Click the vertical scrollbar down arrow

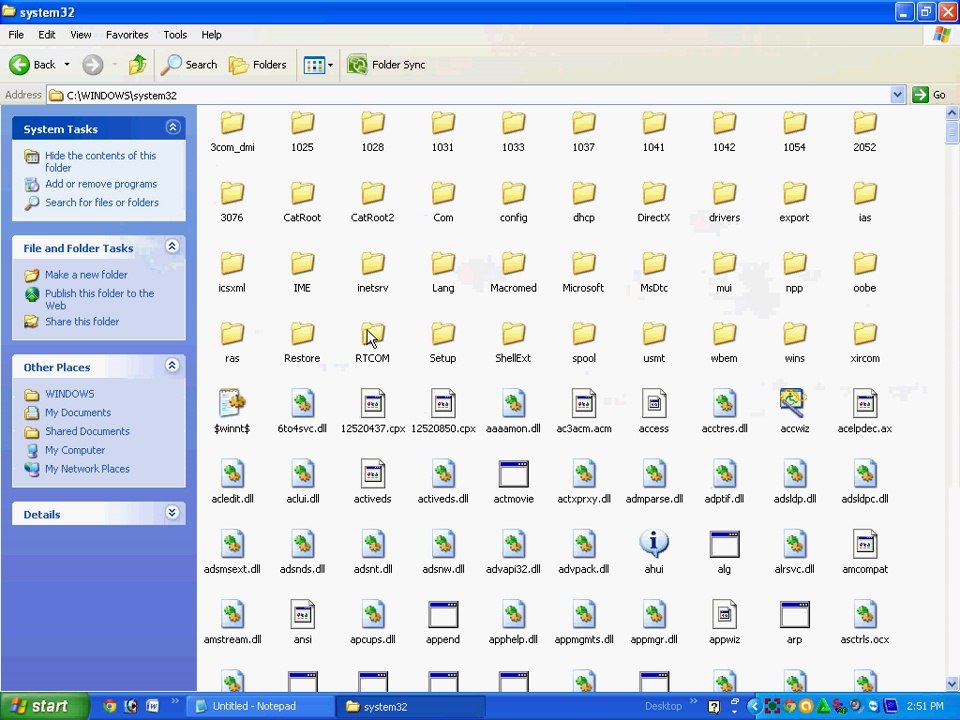pyautogui.click(x=952, y=683)
